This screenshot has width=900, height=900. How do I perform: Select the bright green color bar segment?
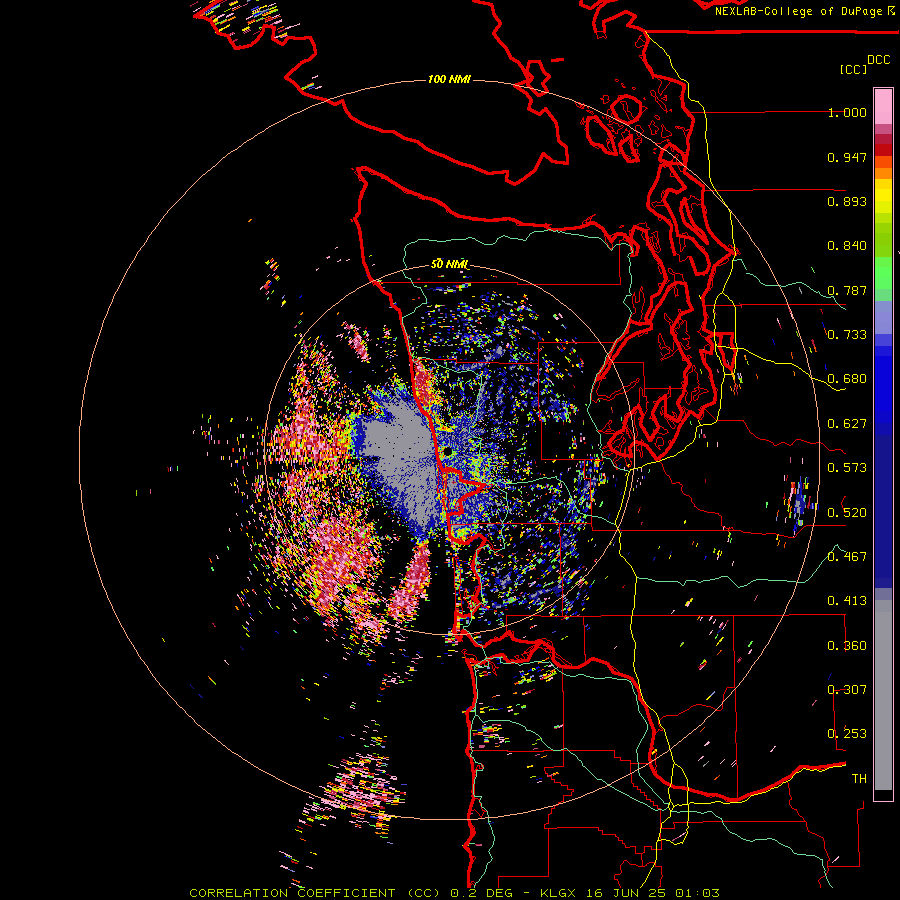(883, 273)
